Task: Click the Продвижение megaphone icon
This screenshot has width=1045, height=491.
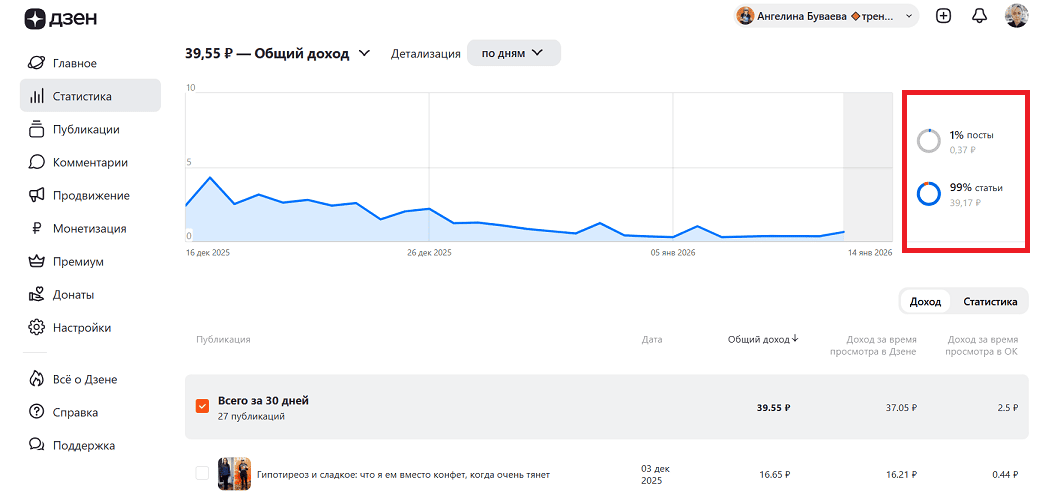Action: 37,195
